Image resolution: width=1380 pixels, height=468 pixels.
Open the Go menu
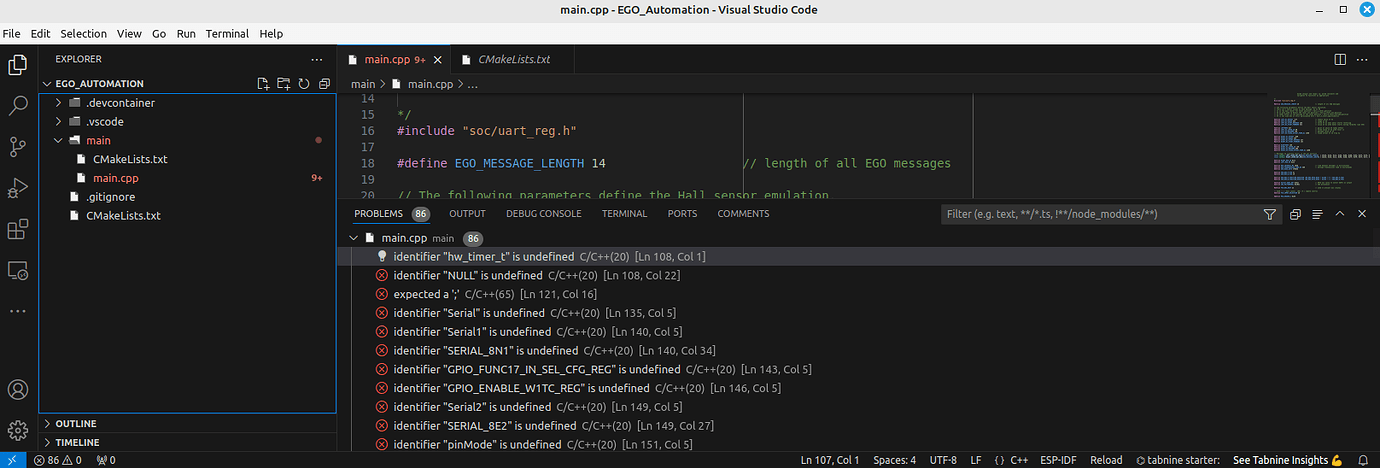pyautogui.click(x=159, y=33)
